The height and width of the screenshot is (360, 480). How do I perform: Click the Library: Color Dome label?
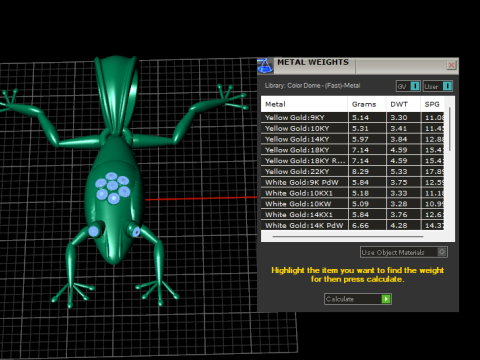point(312,86)
